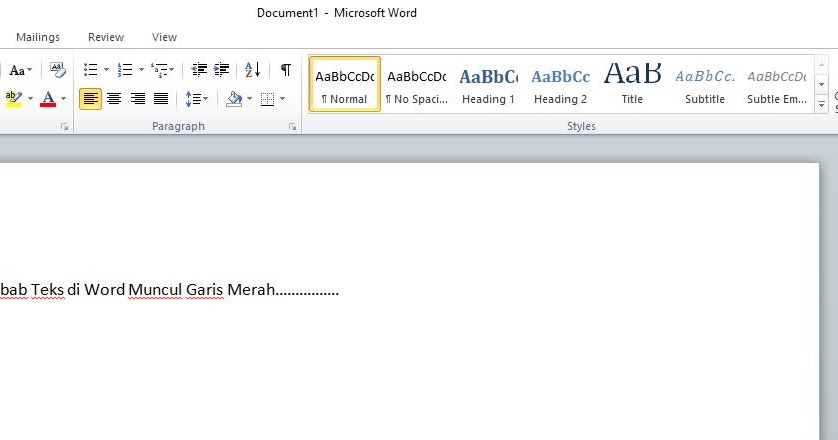
Task: Click the Sort A-Z icon
Action: 252,70
